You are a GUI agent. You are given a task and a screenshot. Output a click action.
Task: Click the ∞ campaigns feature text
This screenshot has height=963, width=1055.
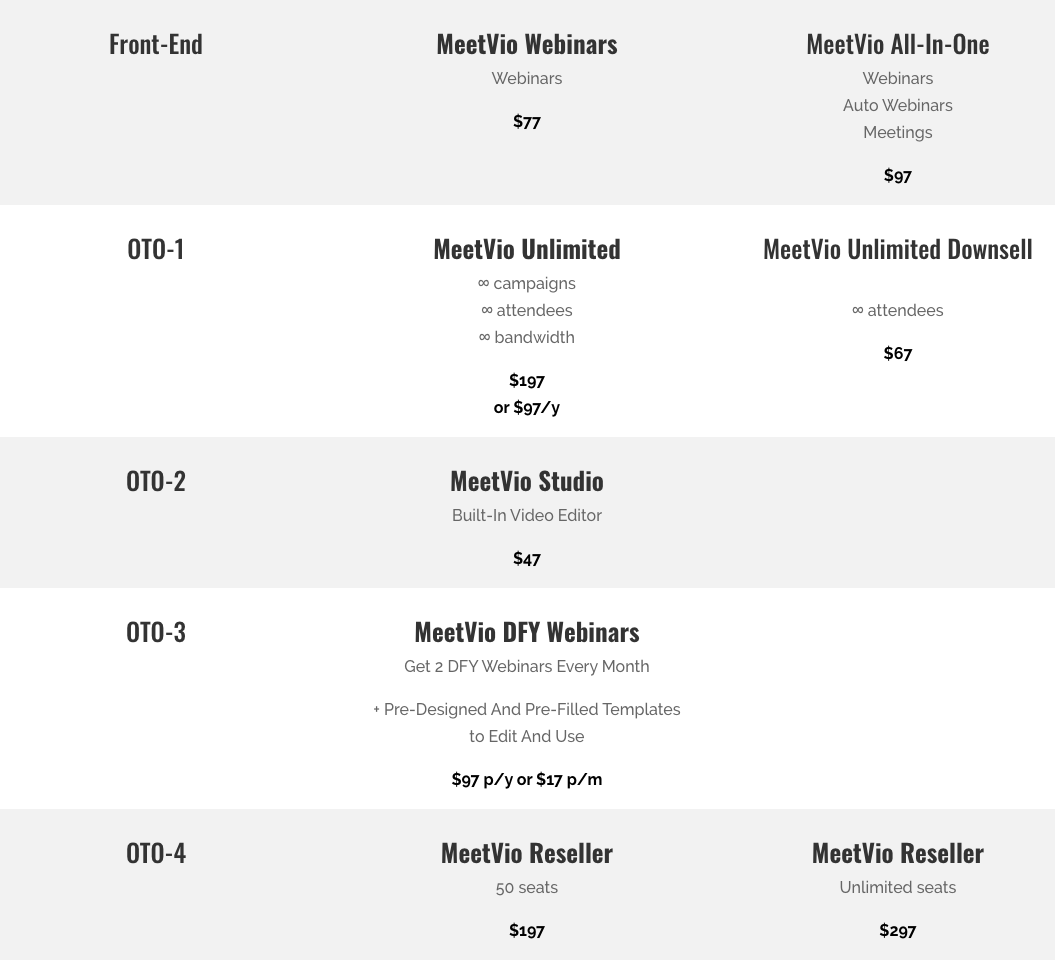[x=526, y=284]
